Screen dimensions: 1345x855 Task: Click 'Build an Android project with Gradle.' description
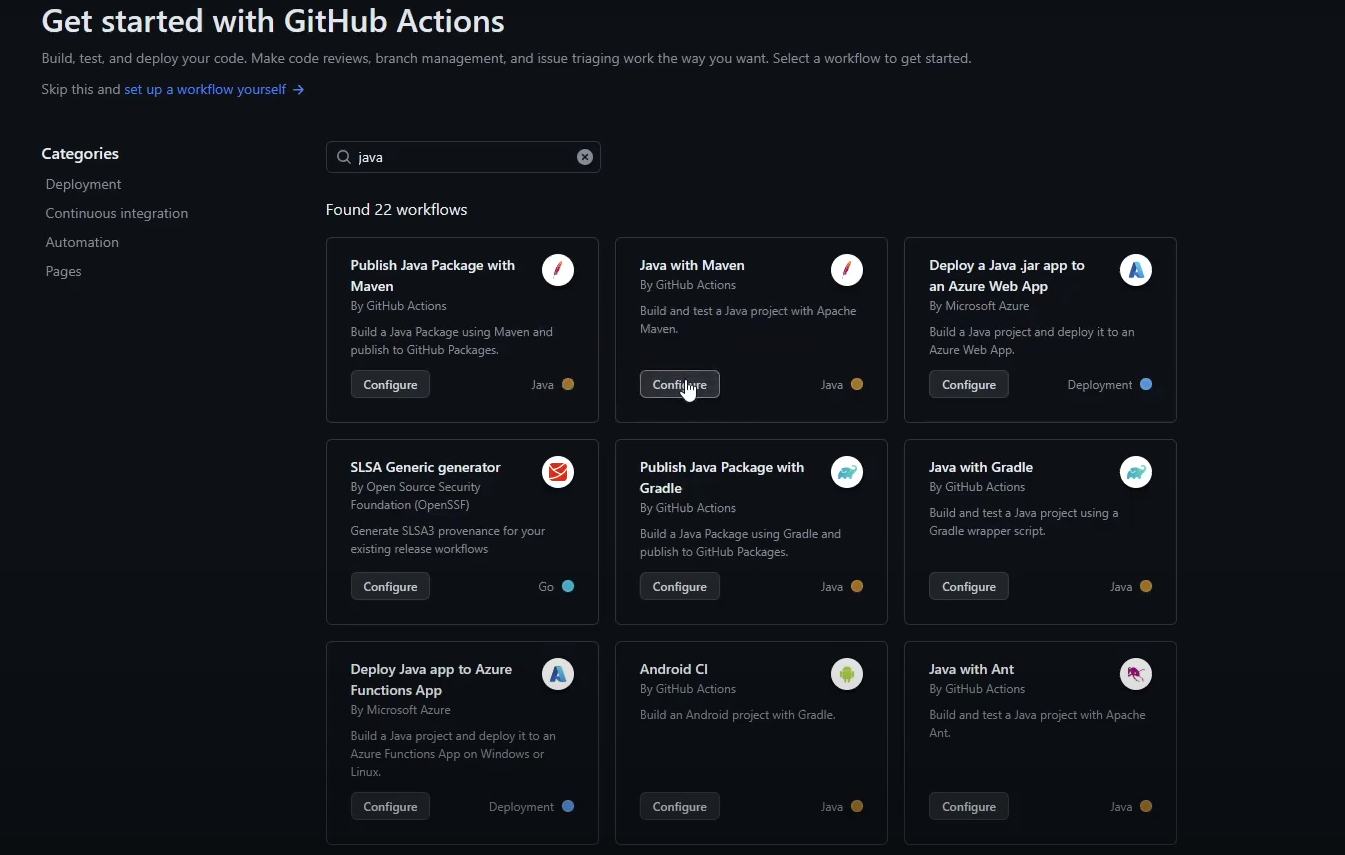(x=737, y=715)
